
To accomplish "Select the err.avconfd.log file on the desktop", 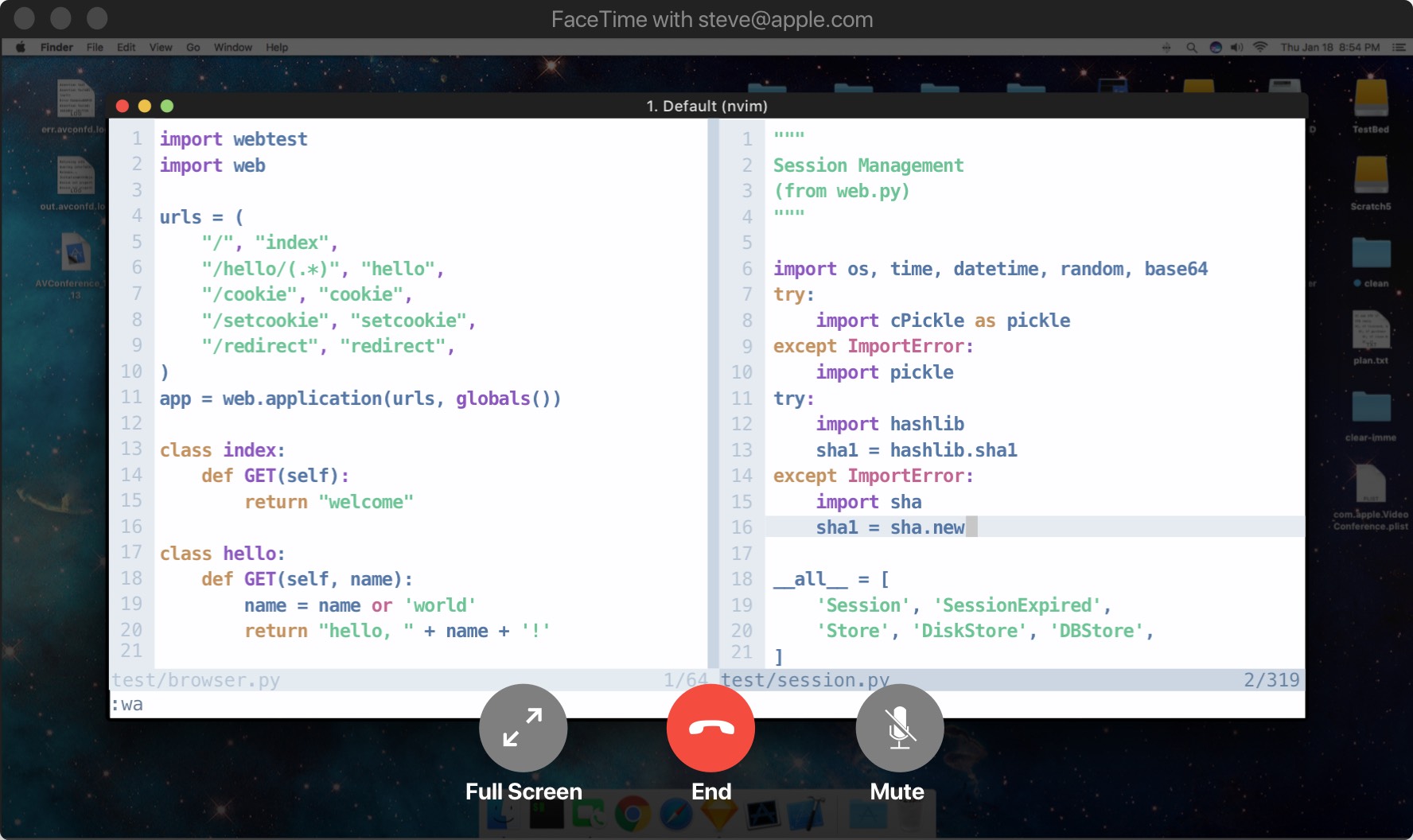I will tap(76, 106).
